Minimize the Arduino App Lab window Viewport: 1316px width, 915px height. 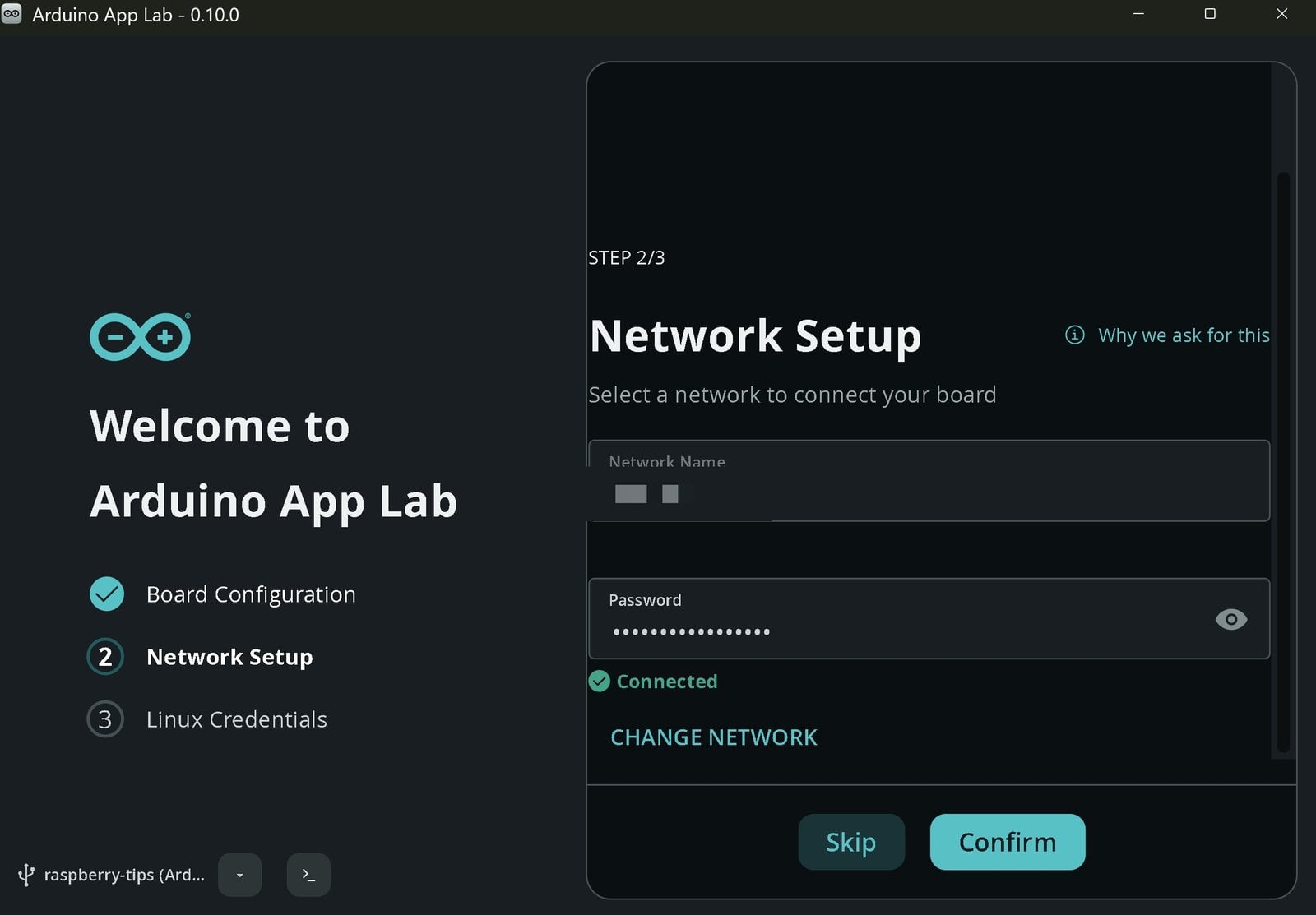(x=1138, y=14)
